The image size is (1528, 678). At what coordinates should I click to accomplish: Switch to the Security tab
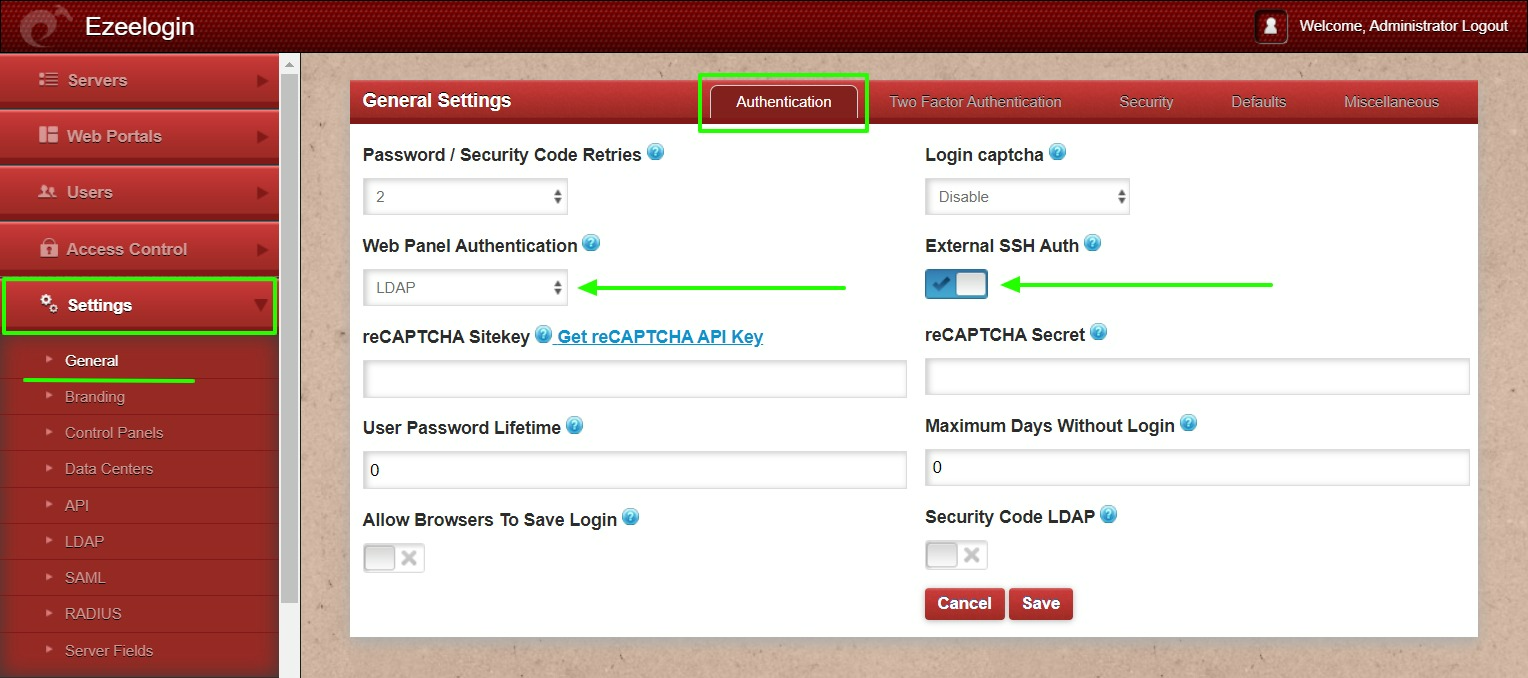coord(1146,102)
